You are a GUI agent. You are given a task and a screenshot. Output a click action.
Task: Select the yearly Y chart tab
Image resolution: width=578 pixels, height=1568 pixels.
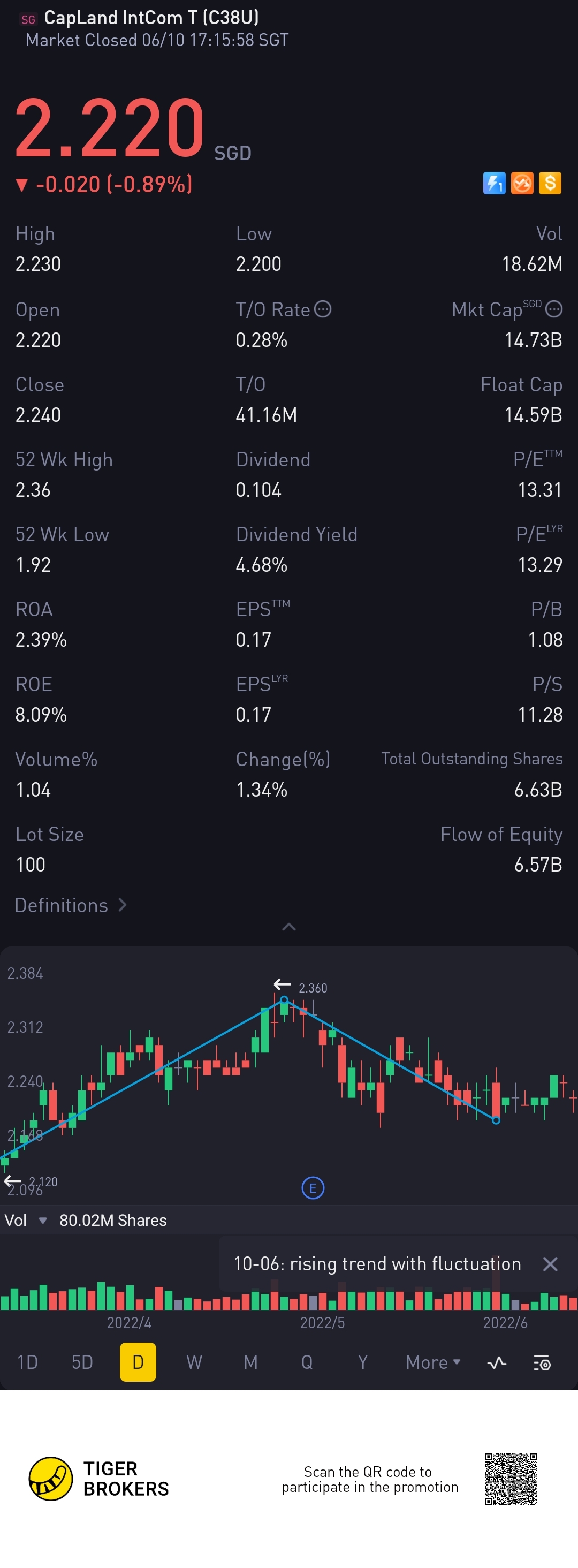pos(363,1362)
